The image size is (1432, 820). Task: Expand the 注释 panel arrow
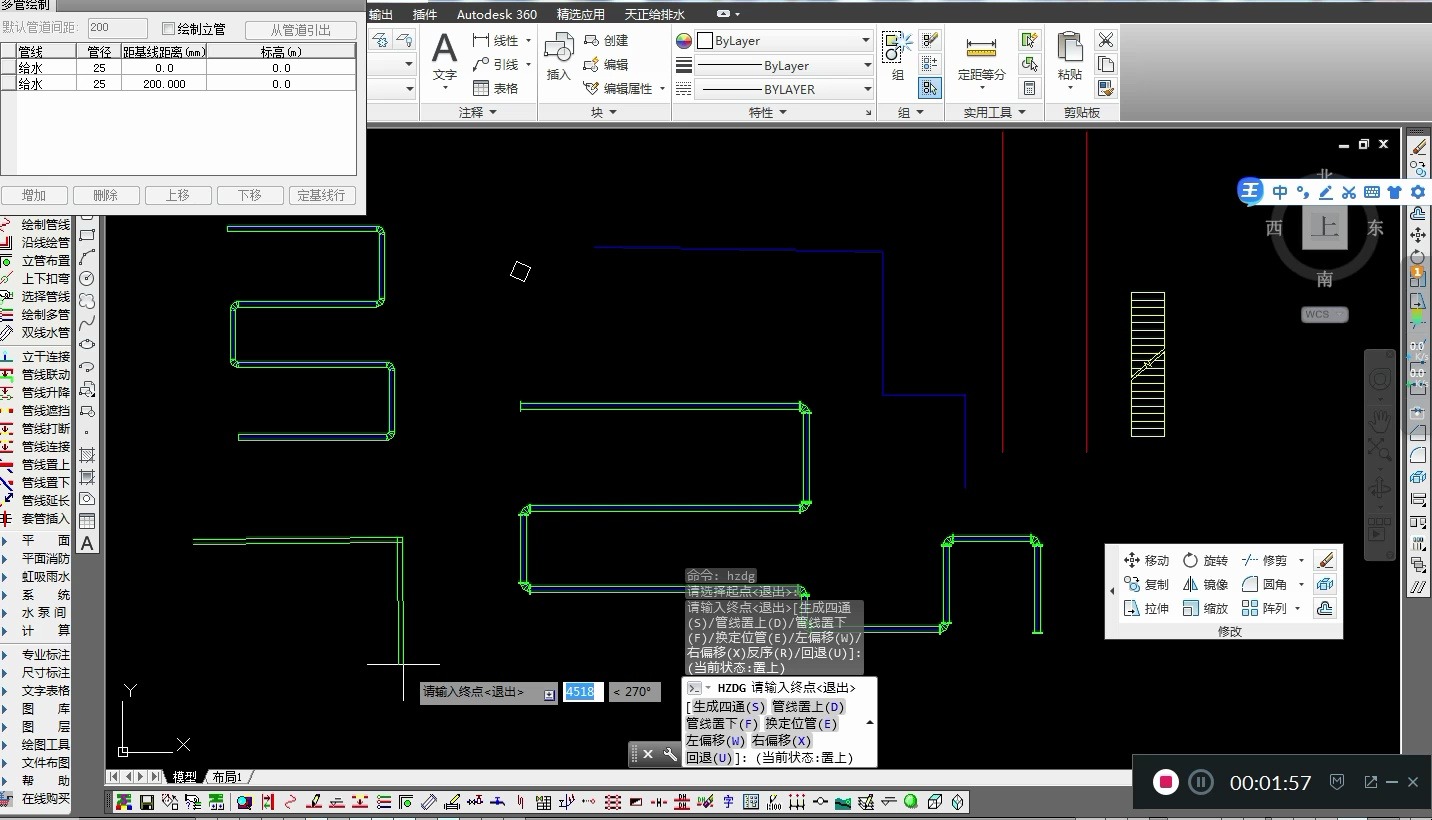tap(492, 113)
